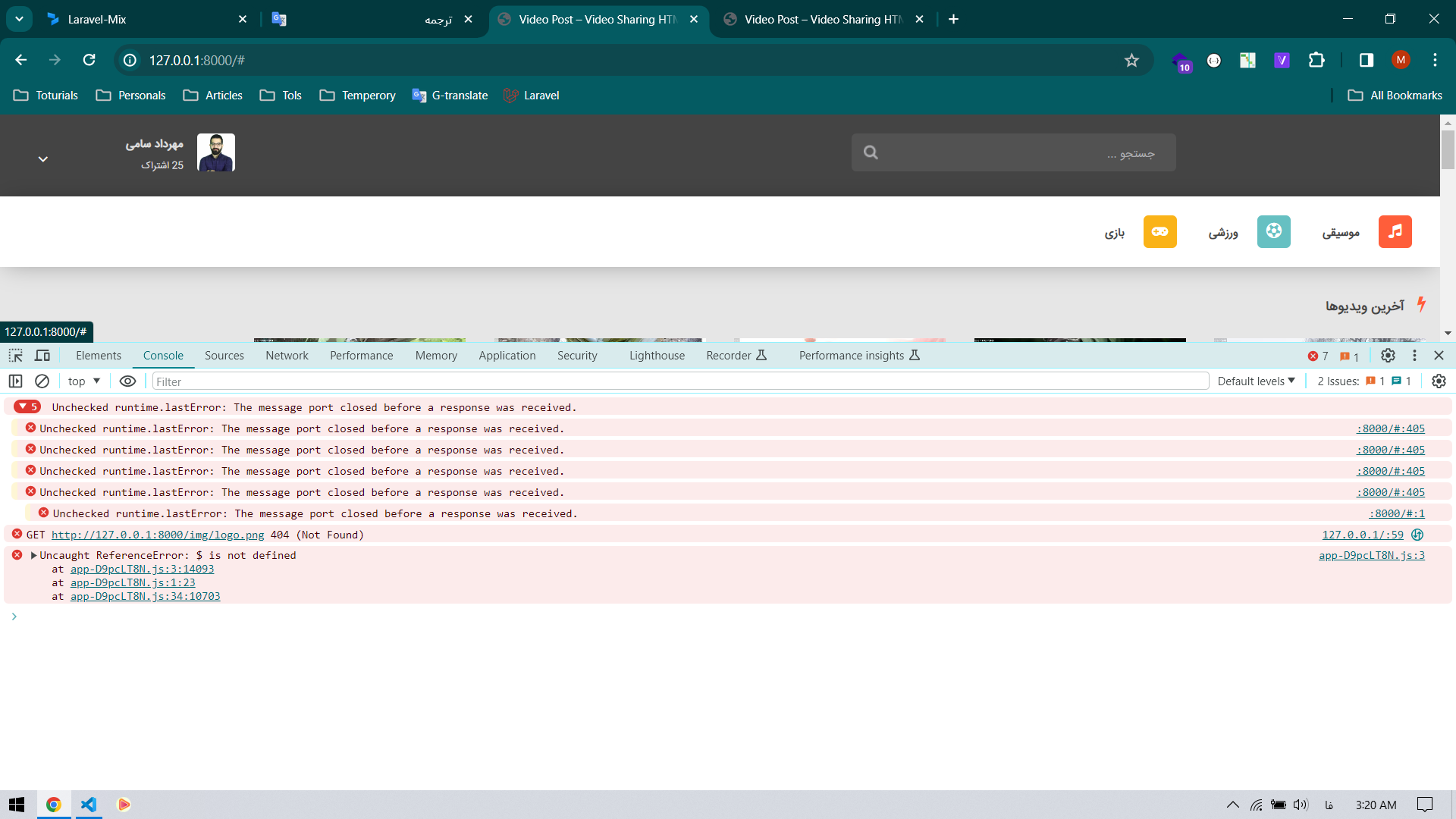Open the music category icon
Screen dimensions: 1456x819
(x=1395, y=231)
